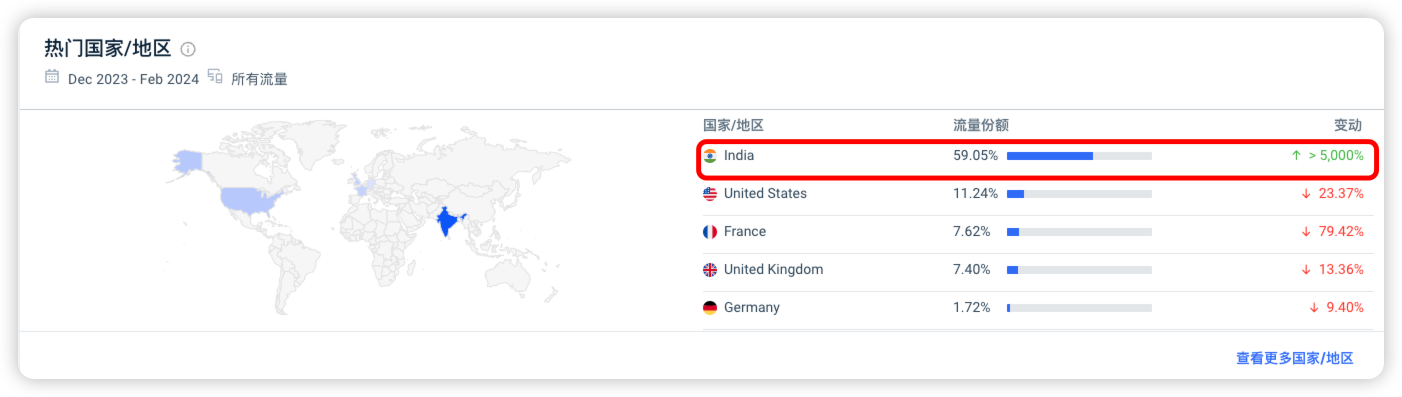Click India's traffic share progress bar
This screenshot has height=397, width=1402.
pyautogui.click(x=1079, y=156)
